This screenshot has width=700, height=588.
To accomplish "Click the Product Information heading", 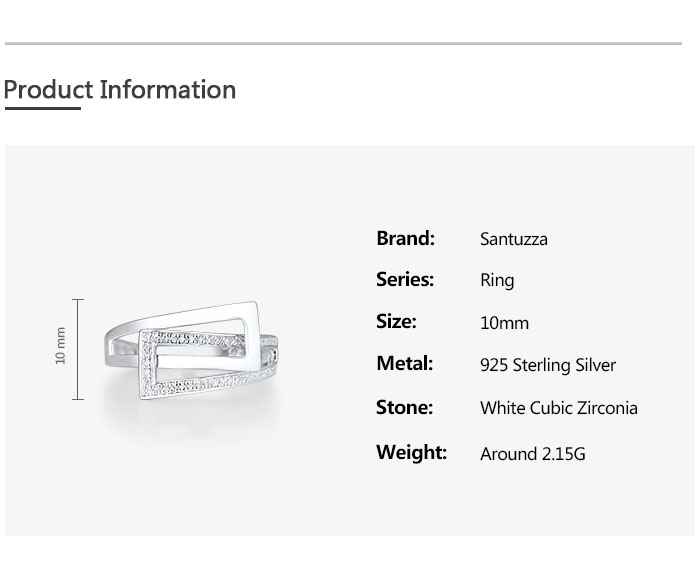I will pos(120,89).
